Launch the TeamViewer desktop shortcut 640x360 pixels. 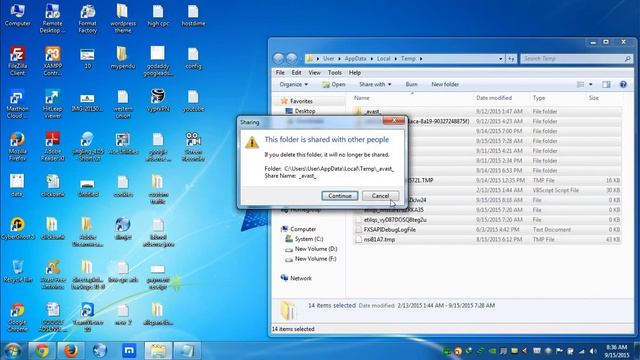tap(87, 317)
